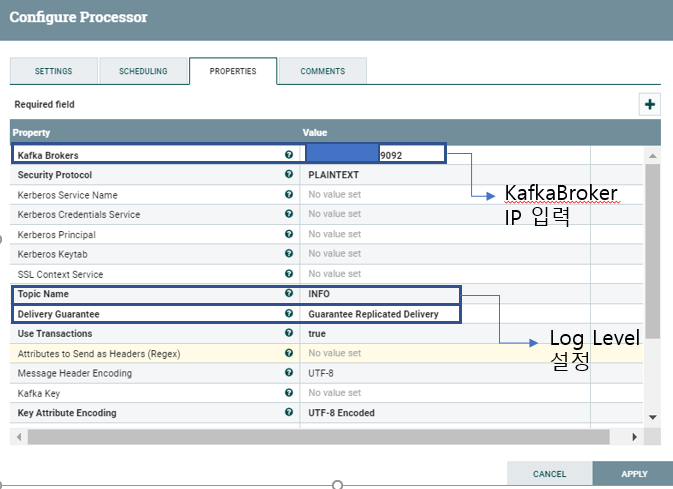Show help for Security Protocol property
This screenshot has height=489, width=673.
(289, 174)
